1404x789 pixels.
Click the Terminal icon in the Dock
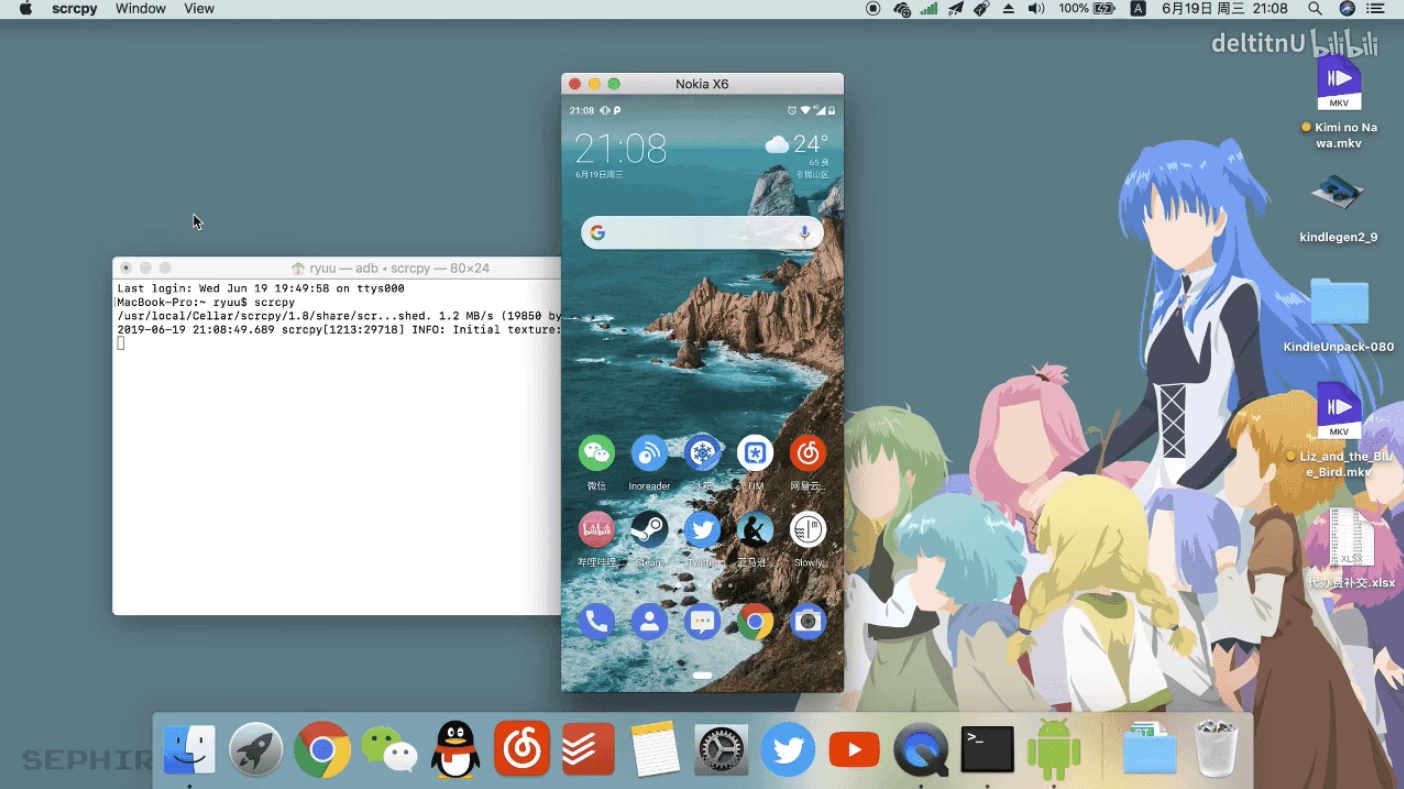[x=987, y=750]
